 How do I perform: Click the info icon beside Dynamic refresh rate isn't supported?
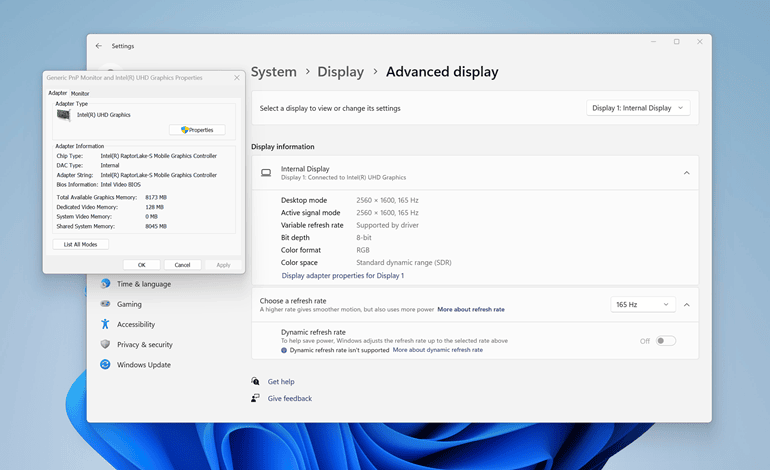pos(284,350)
